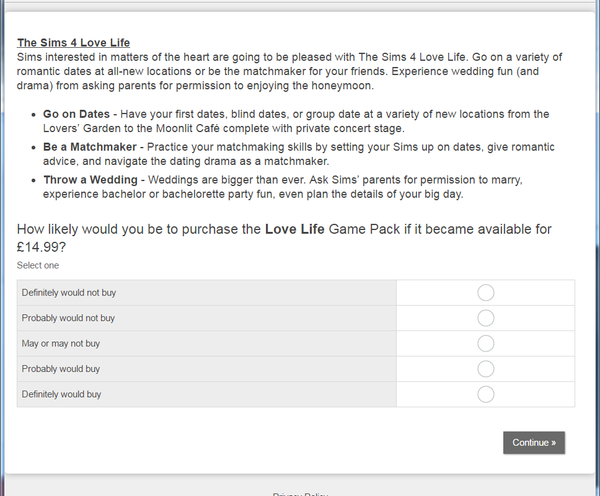Select the 'Definitely would not buy' radio button
Image resolution: width=600 pixels, height=496 pixels.
click(486, 292)
